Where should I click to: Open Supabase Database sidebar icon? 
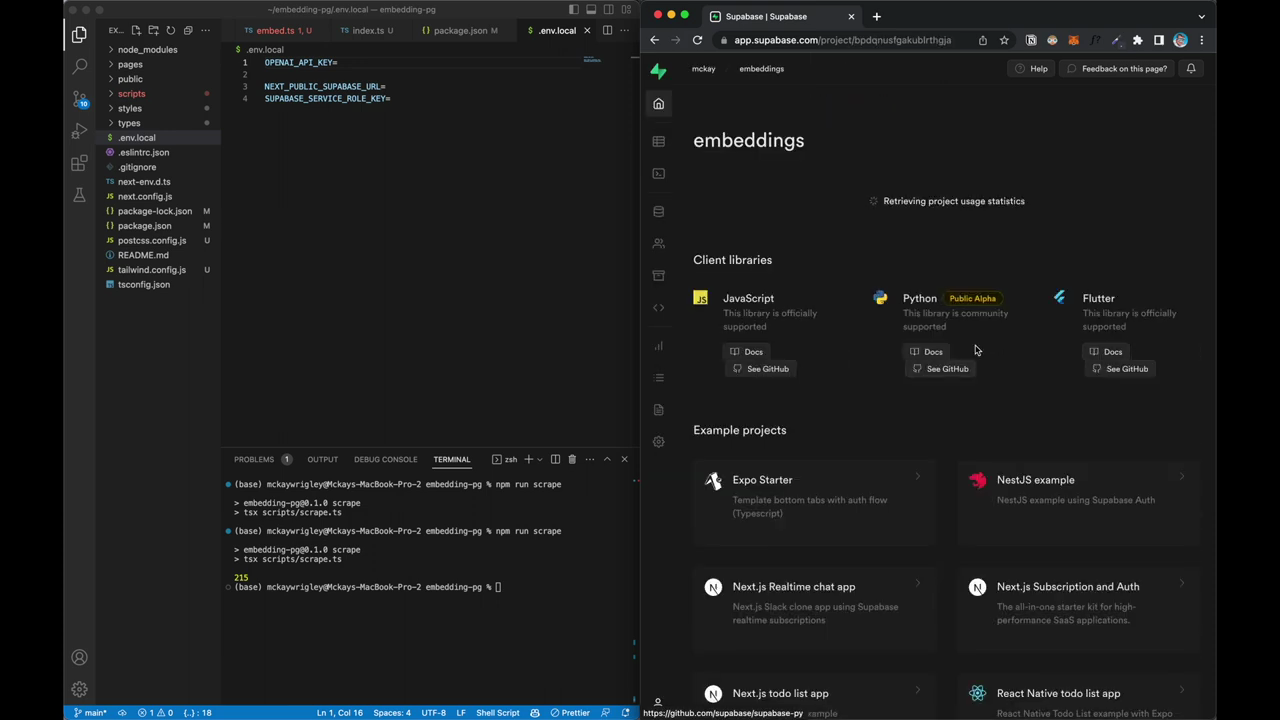pos(658,212)
